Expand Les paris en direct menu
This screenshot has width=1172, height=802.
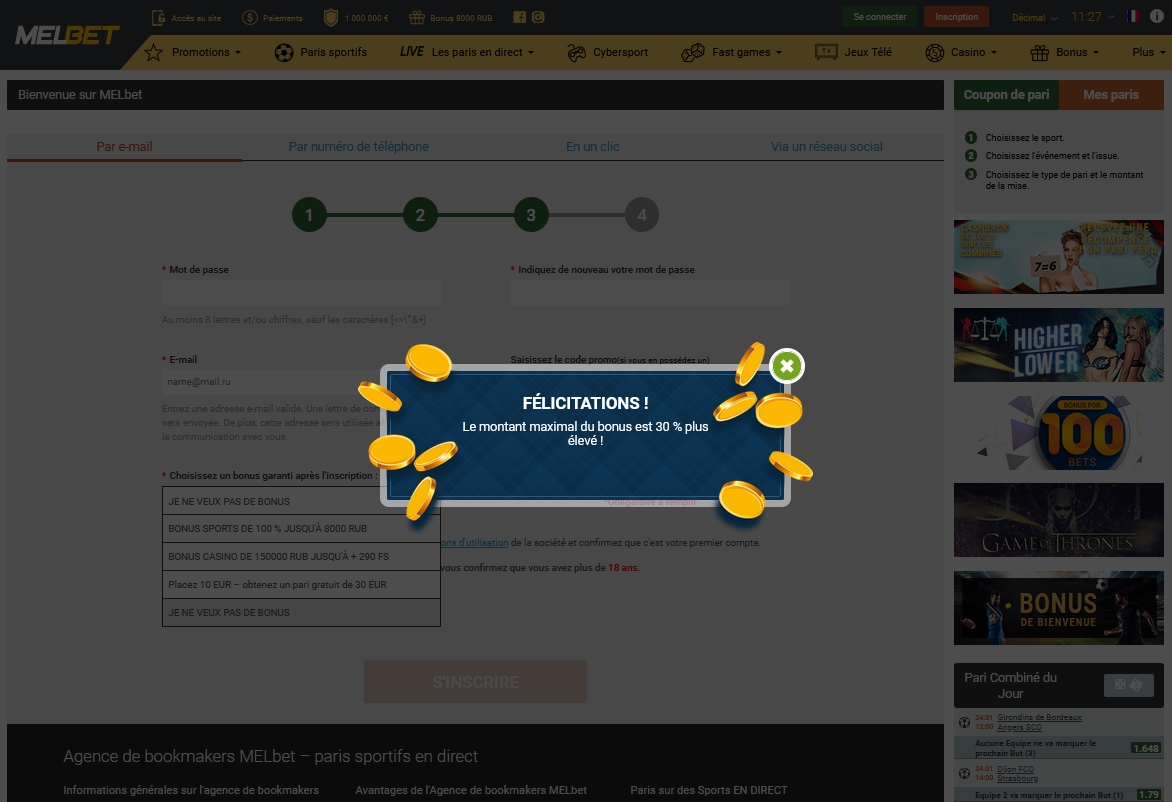click(x=483, y=52)
